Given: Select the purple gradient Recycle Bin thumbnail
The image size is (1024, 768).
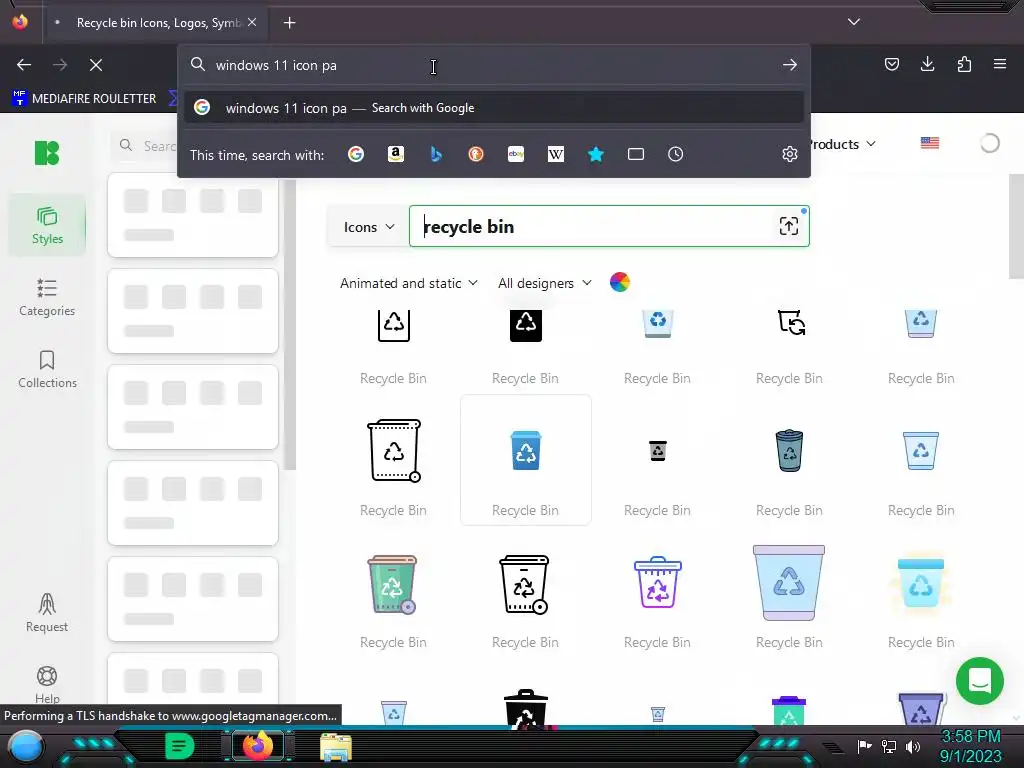Looking at the screenshot, I should [658, 583].
